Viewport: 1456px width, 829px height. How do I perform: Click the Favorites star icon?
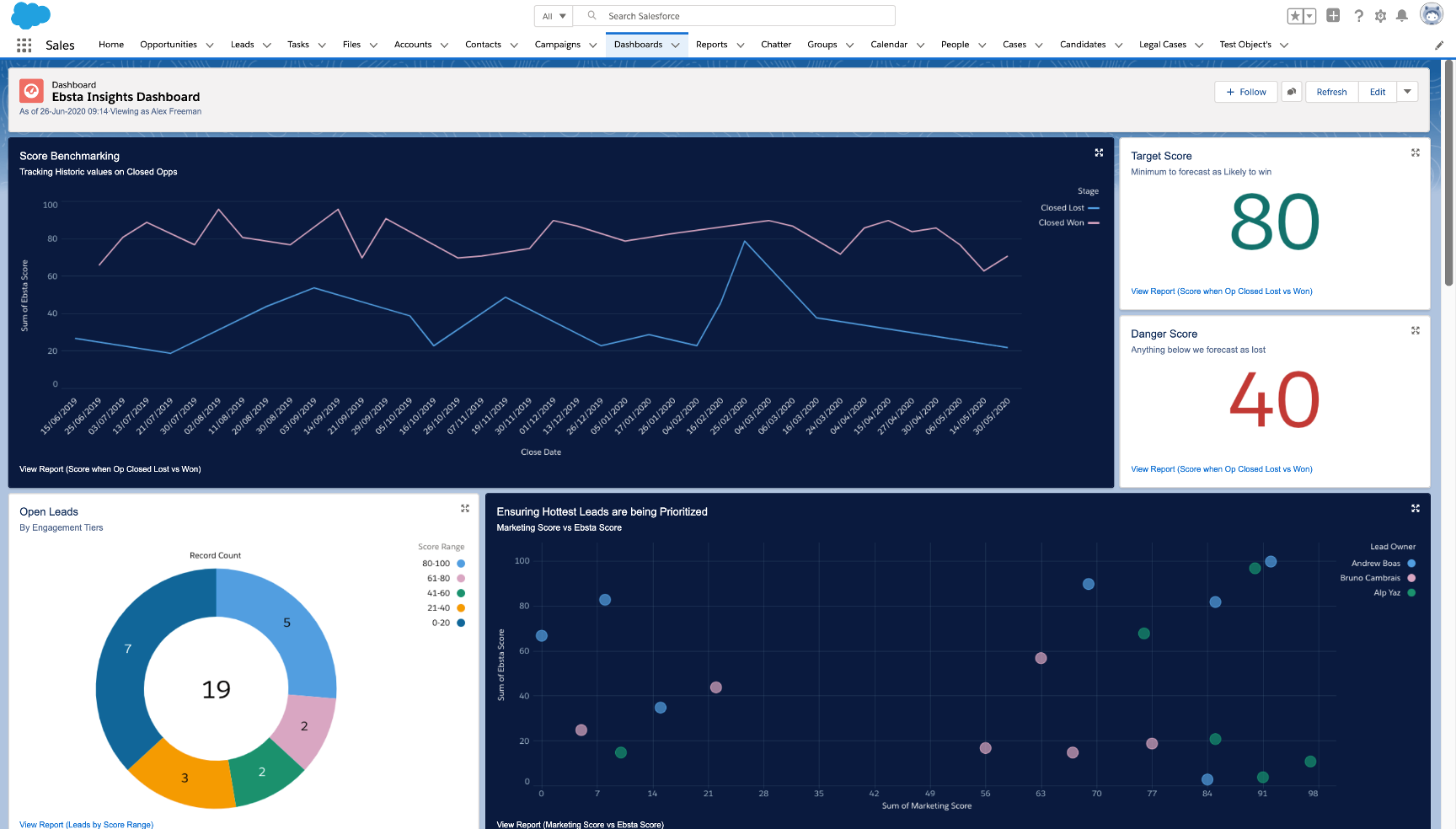[1295, 16]
